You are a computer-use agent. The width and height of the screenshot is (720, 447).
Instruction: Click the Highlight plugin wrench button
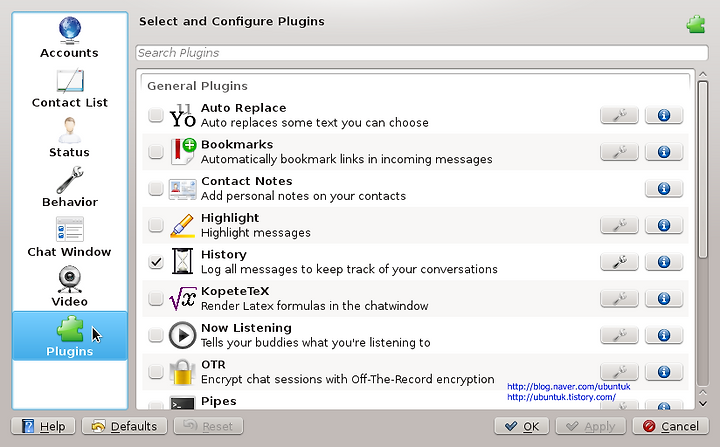[619, 225]
